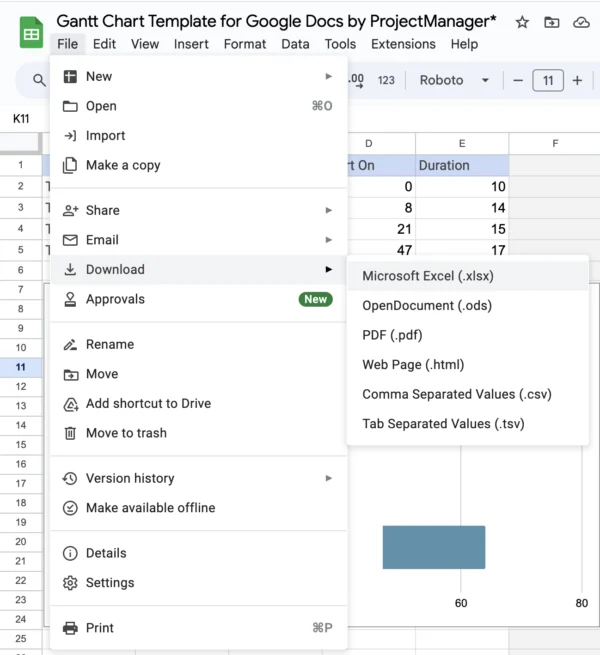600x655 pixels.
Task: Star this Gantt Chart document
Action: pyautogui.click(x=522, y=22)
